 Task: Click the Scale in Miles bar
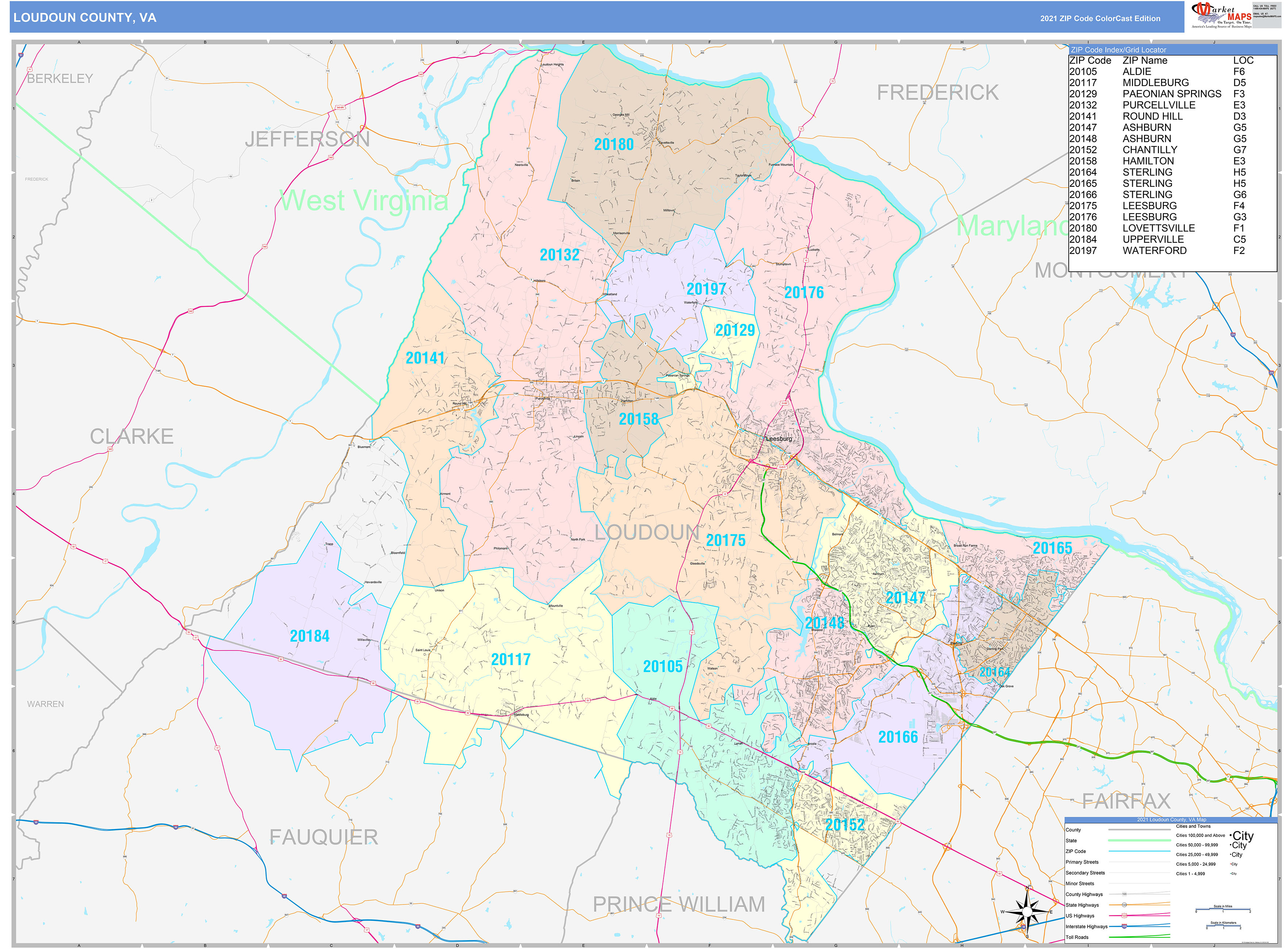[1223, 909]
